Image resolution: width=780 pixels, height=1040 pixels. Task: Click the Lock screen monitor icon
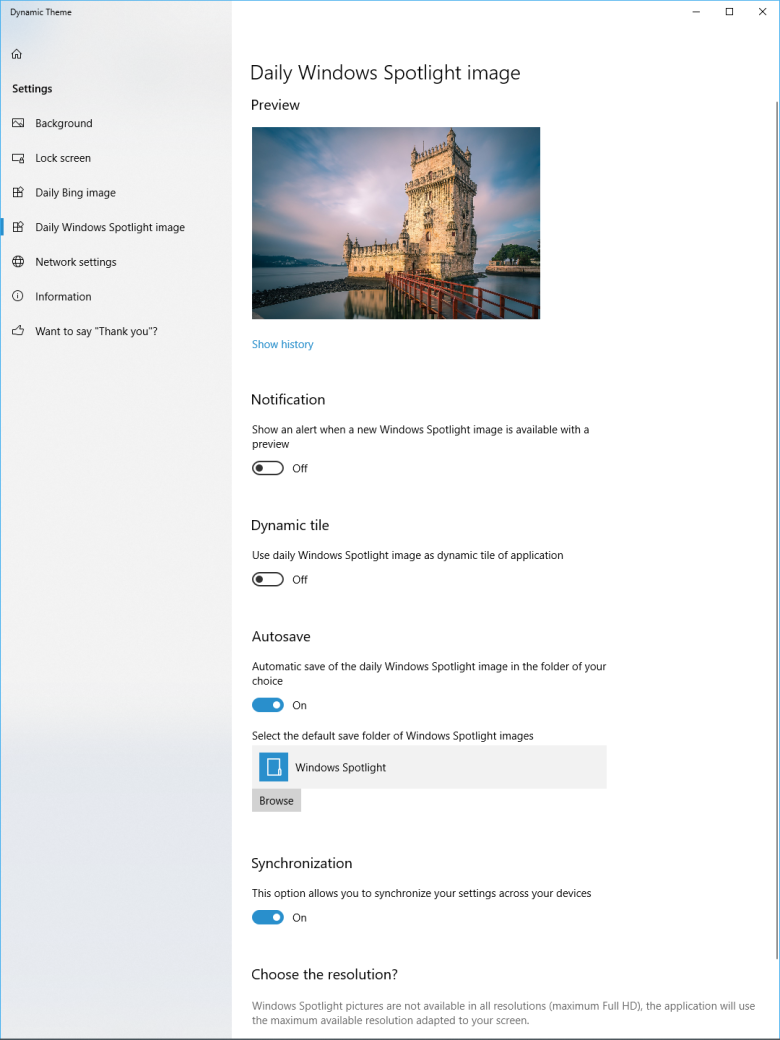[17, 158]
